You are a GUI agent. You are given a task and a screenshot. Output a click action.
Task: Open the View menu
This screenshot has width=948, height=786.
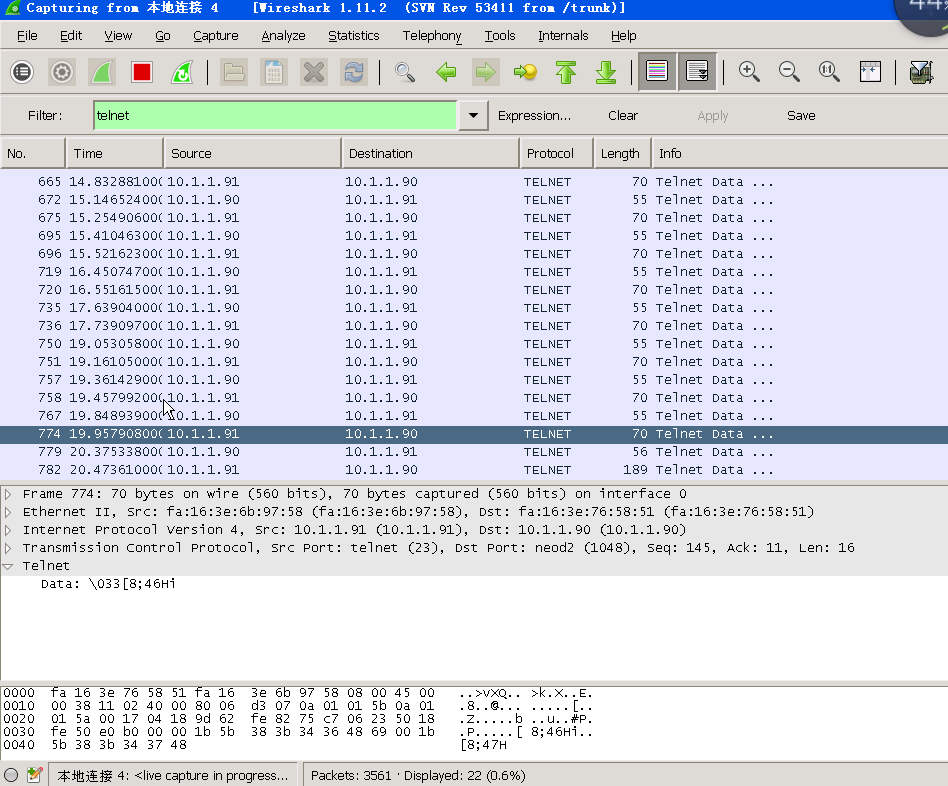(118, 36)
